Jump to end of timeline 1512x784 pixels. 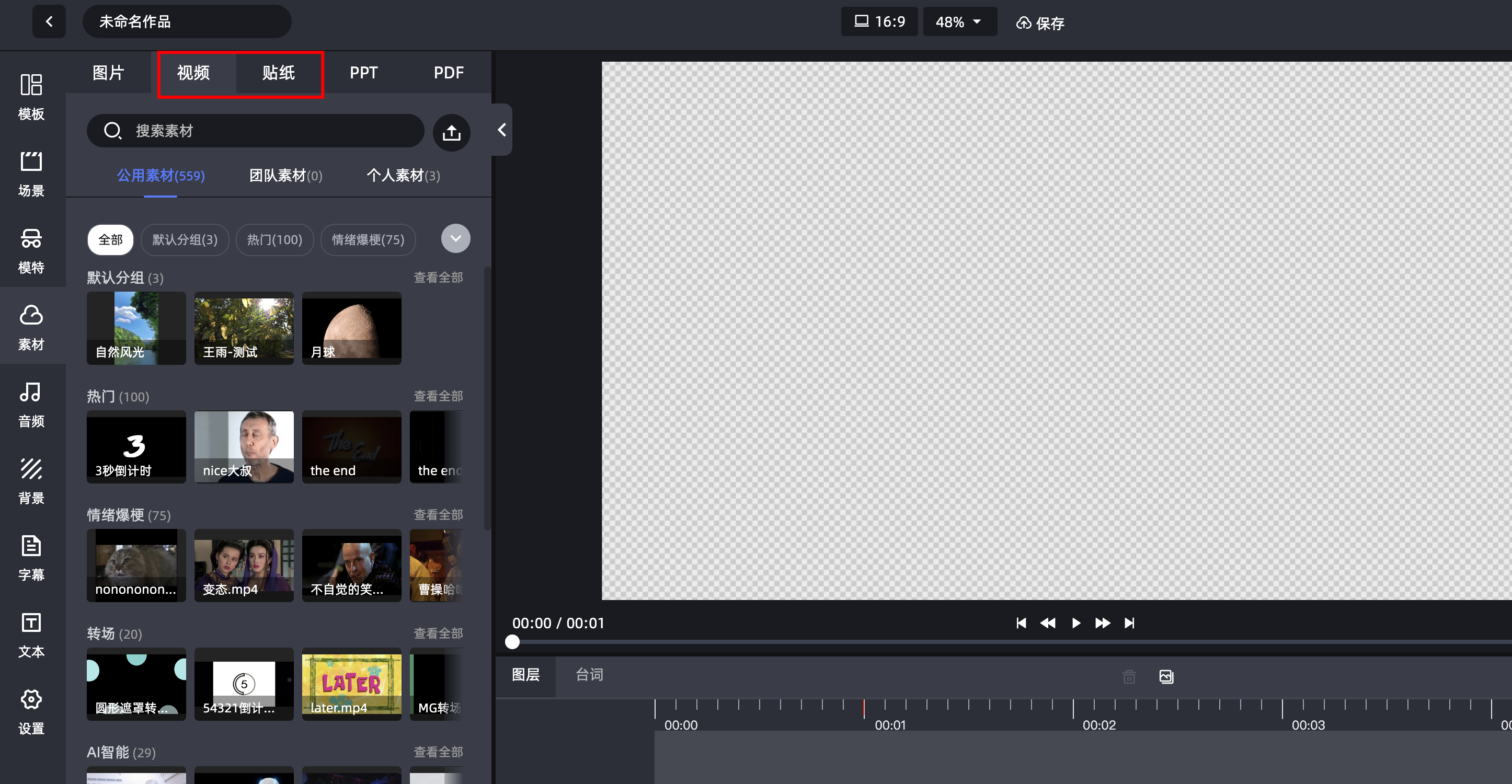coord(1129,622)
